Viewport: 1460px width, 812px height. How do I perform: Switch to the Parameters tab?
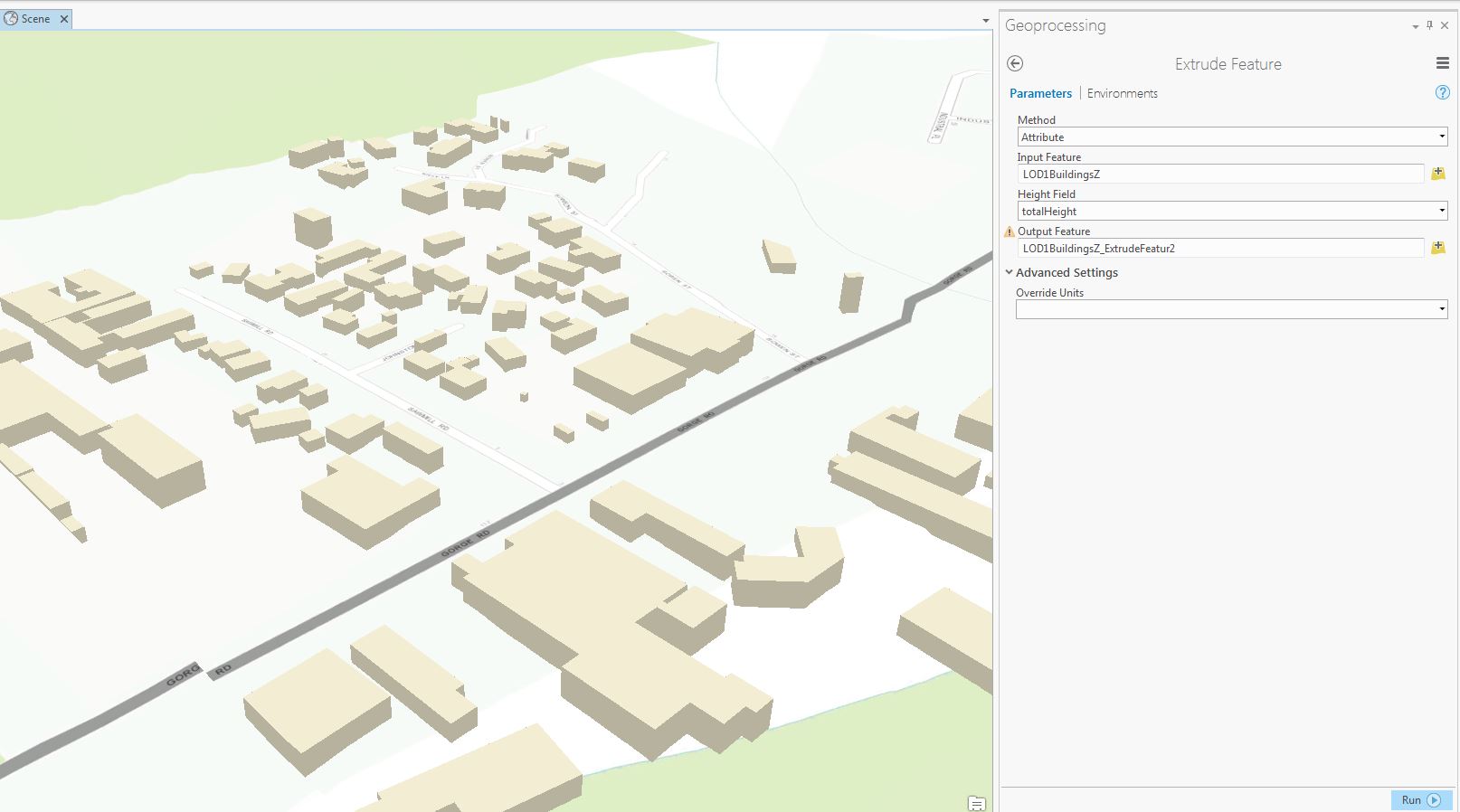pos(1040,93)
